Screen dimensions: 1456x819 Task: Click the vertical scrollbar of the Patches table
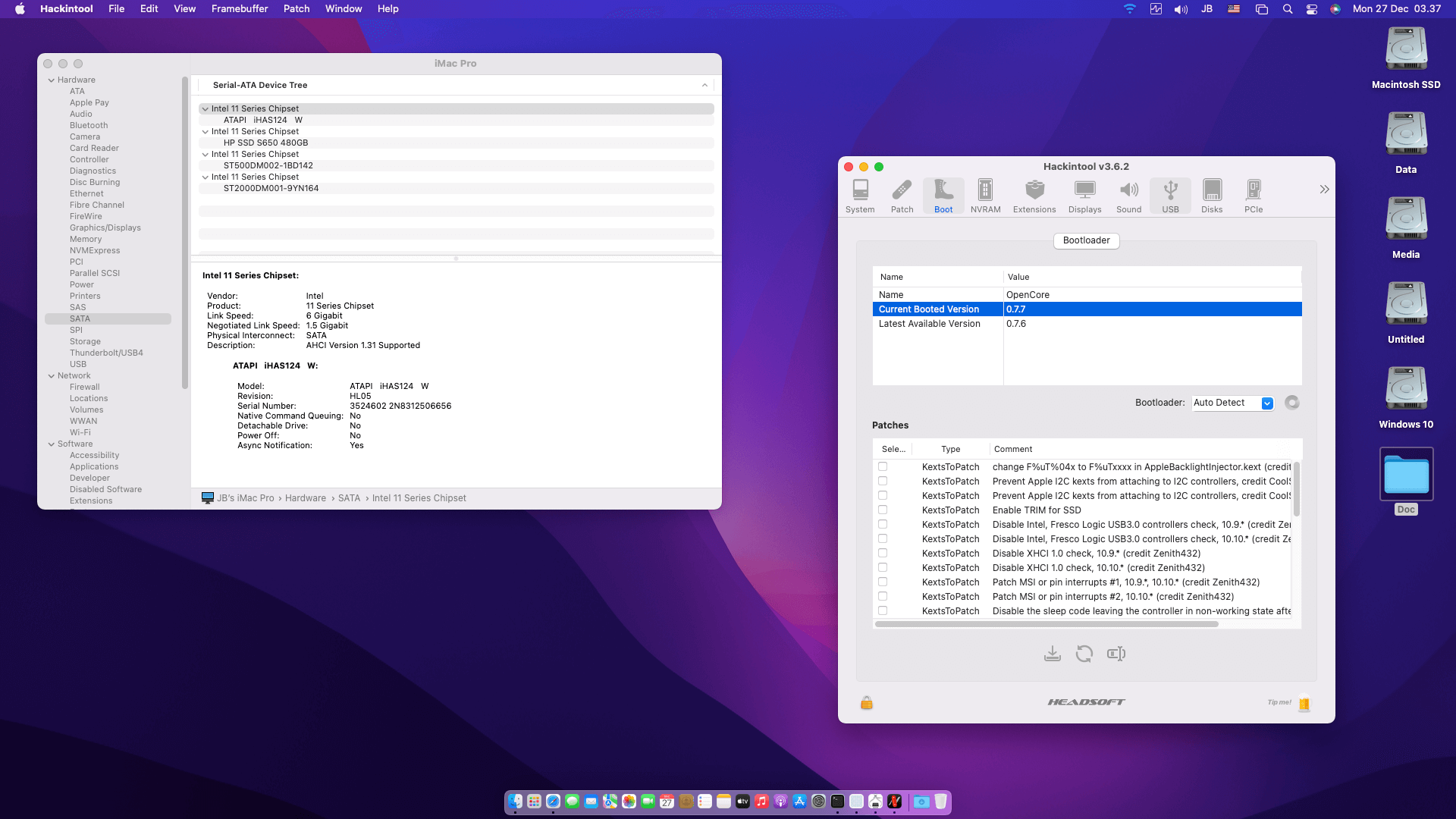[x=1297, y=489]
